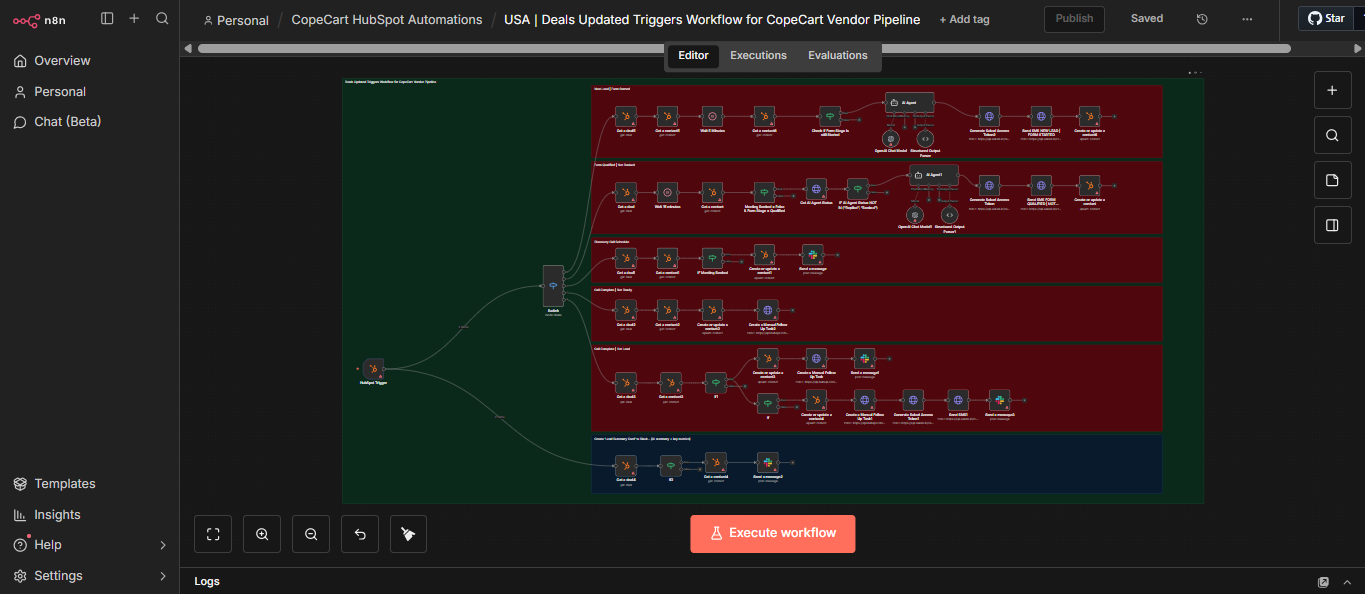The image size is (1365, 594).
Task: Select the AI Agent node in the top row
Action: point(910,102)
